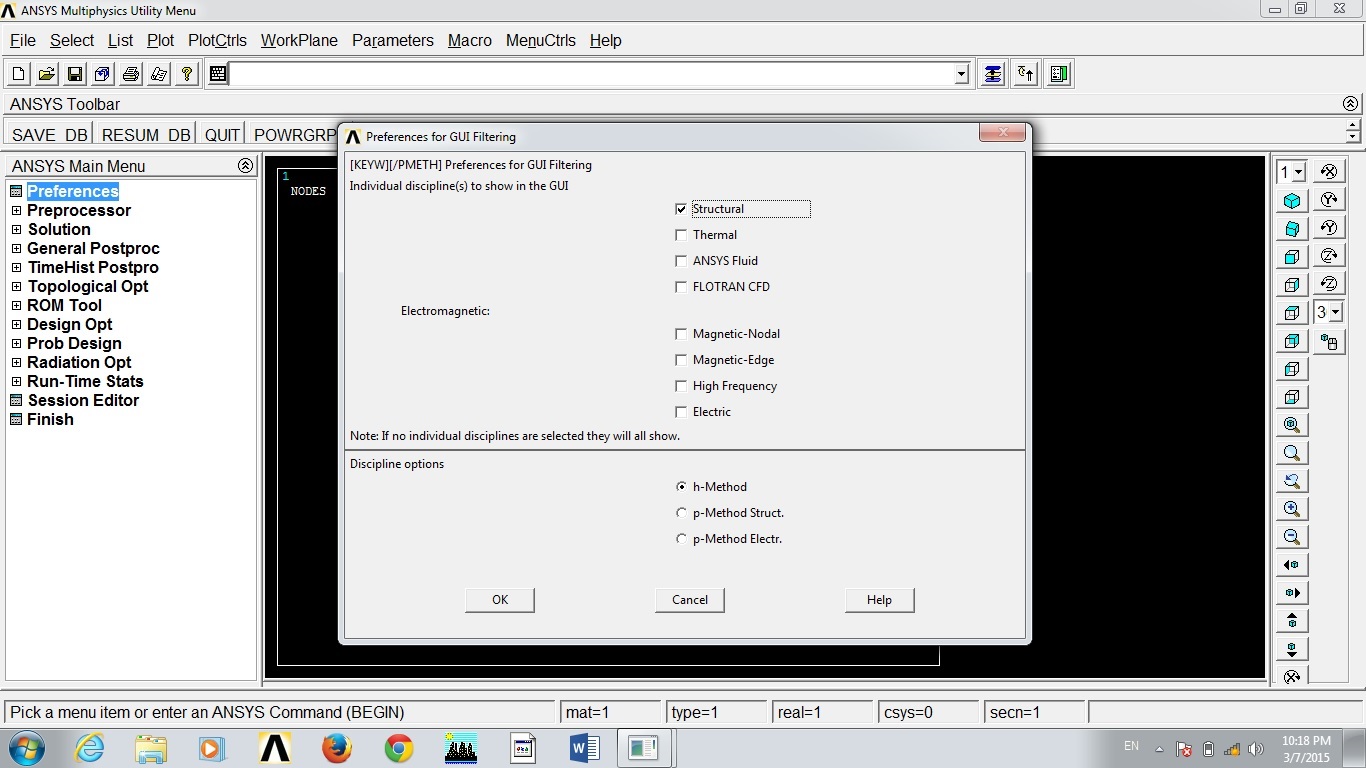Click the SAVE_DB toolbar button

click(50, 135)
